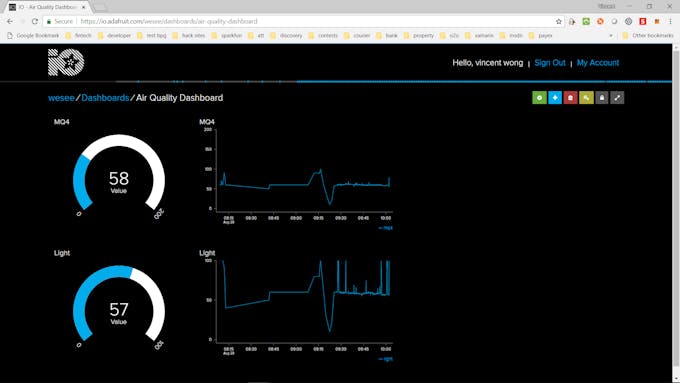Click the orange round extension icon
This screenshot has width=680, height=383.
(x=600, y=21)
